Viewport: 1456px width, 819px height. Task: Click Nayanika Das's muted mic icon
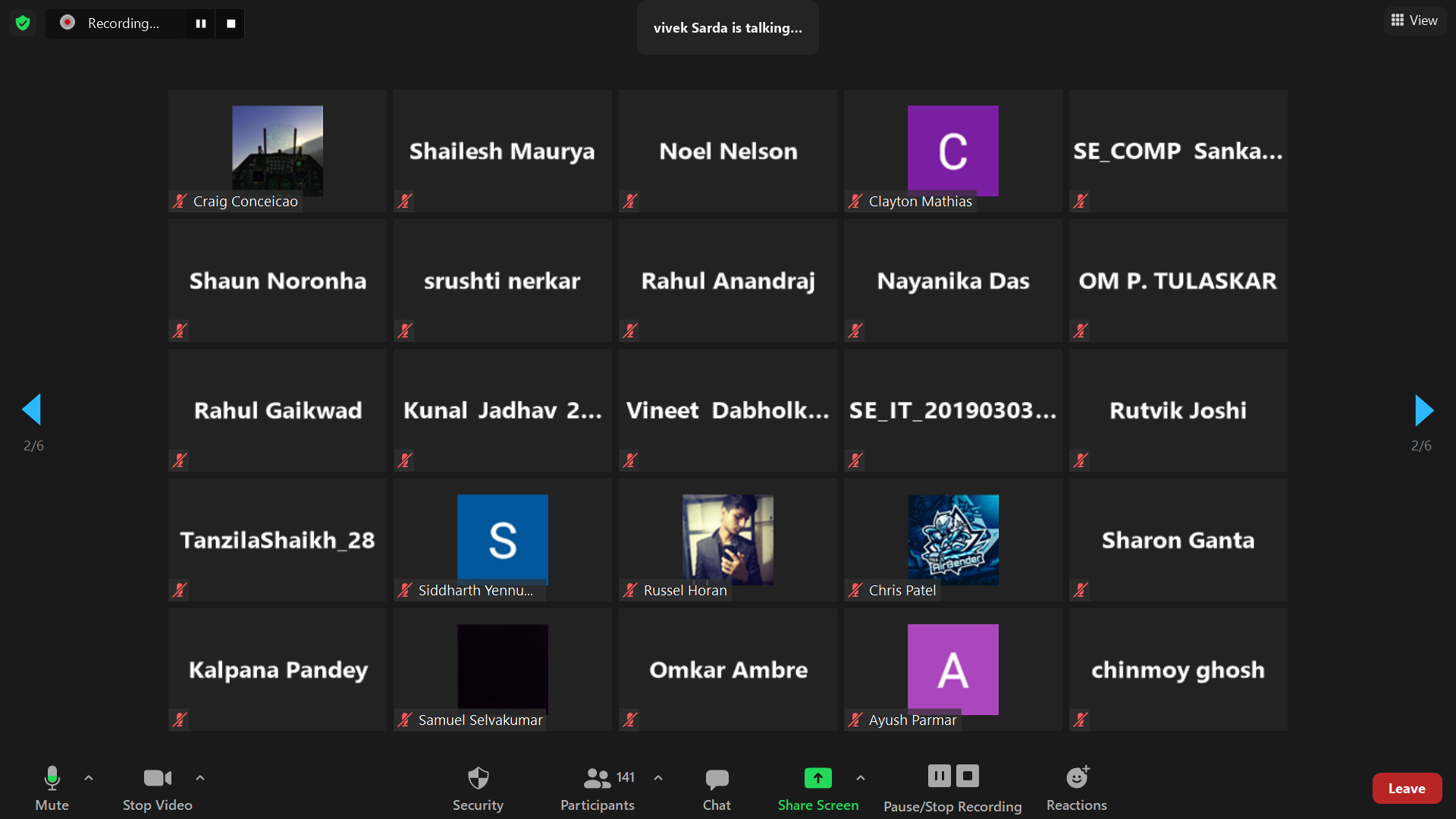coord(855,331)
